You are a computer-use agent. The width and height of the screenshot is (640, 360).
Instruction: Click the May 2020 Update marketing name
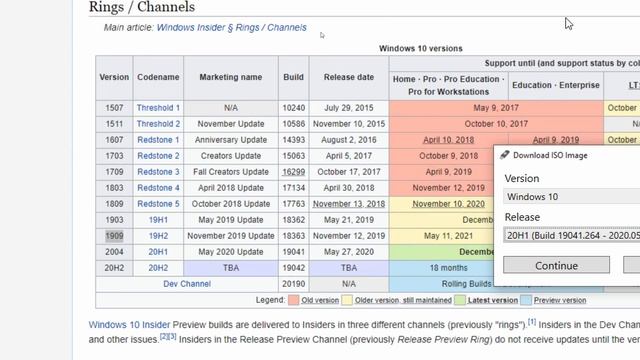click(x=231, y=252)
